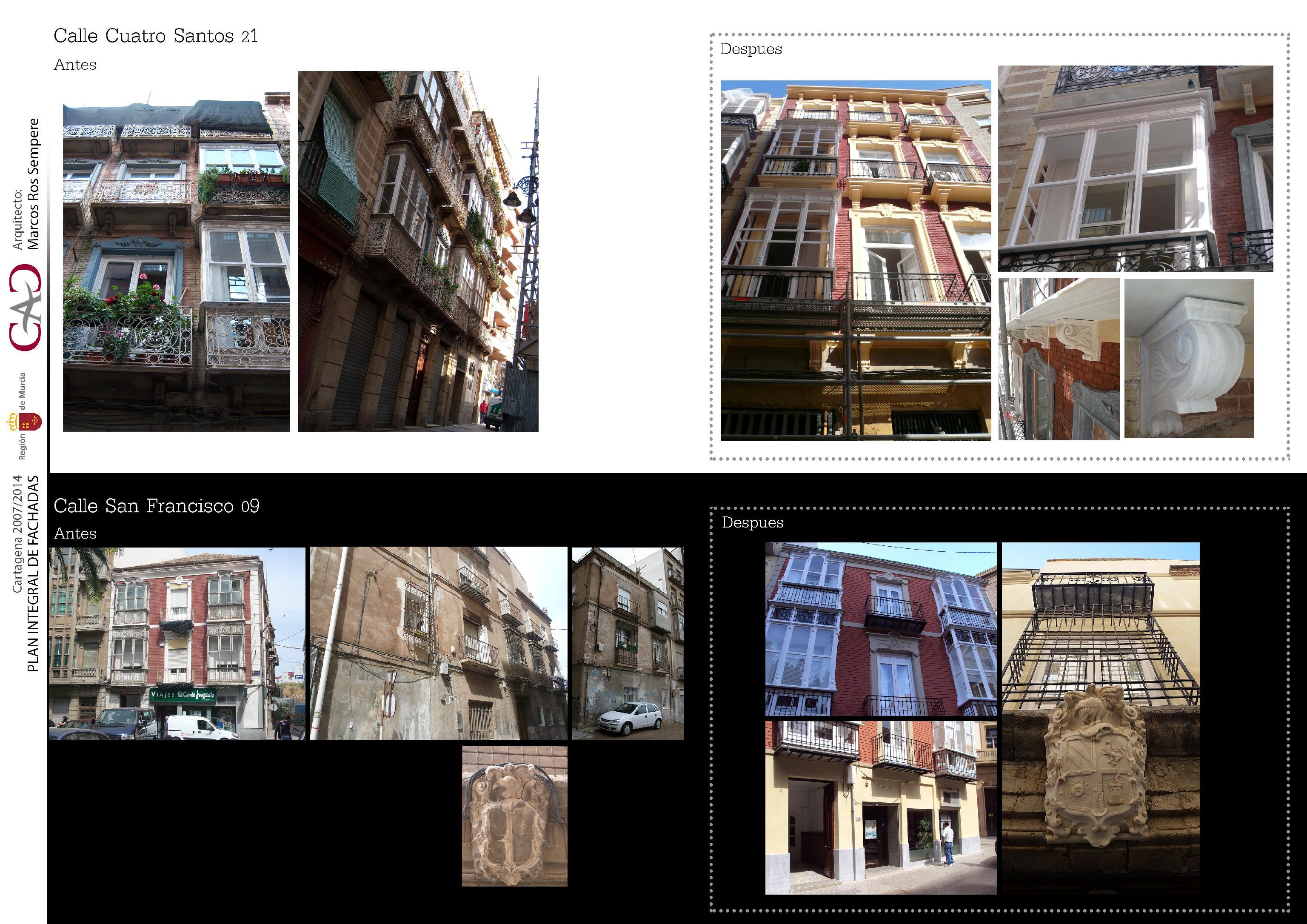Click the Marcos Ros Sempere architect name

pos(34,184)
